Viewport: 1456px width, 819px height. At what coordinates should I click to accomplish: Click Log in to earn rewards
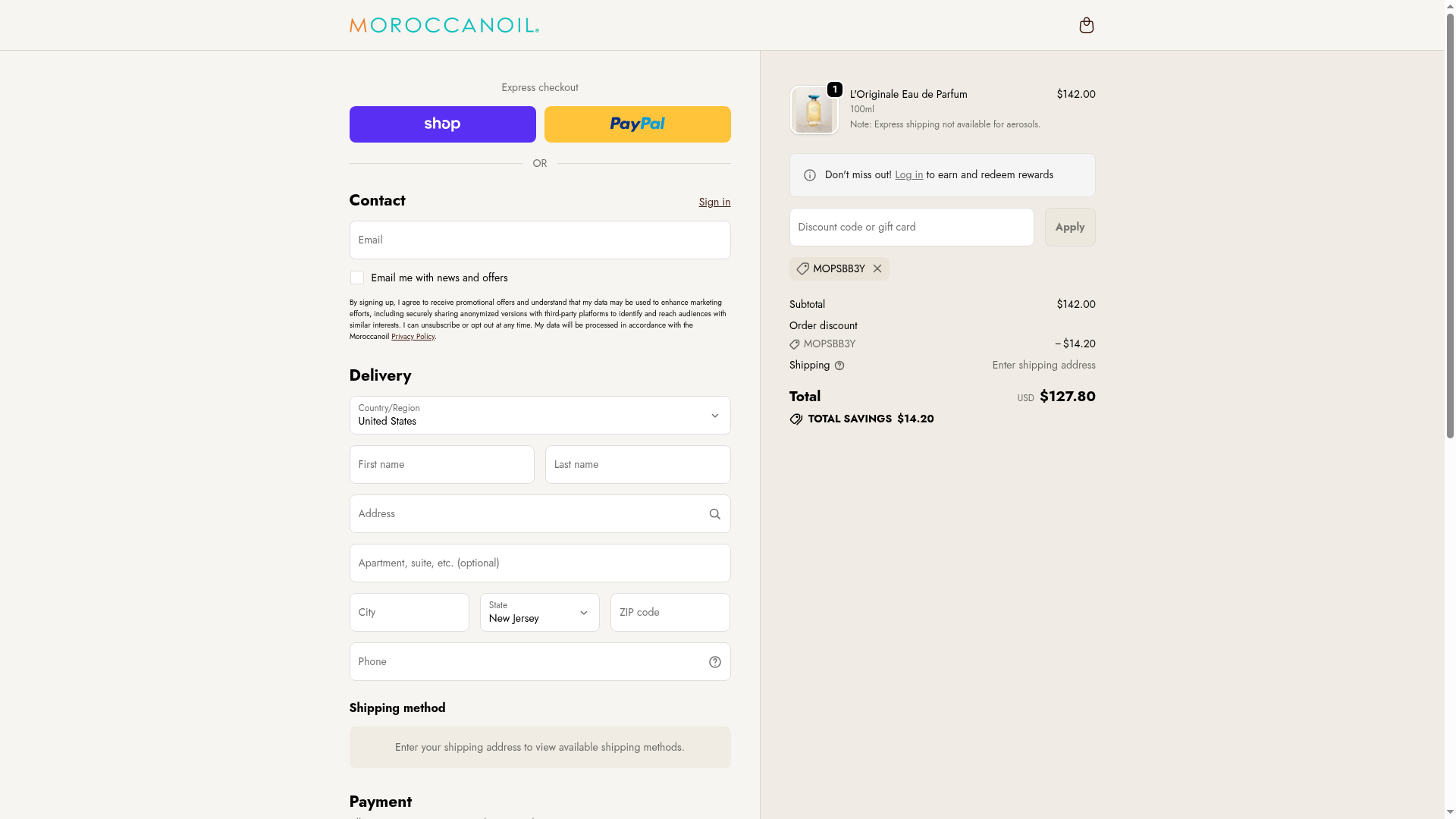pos(908,175)
